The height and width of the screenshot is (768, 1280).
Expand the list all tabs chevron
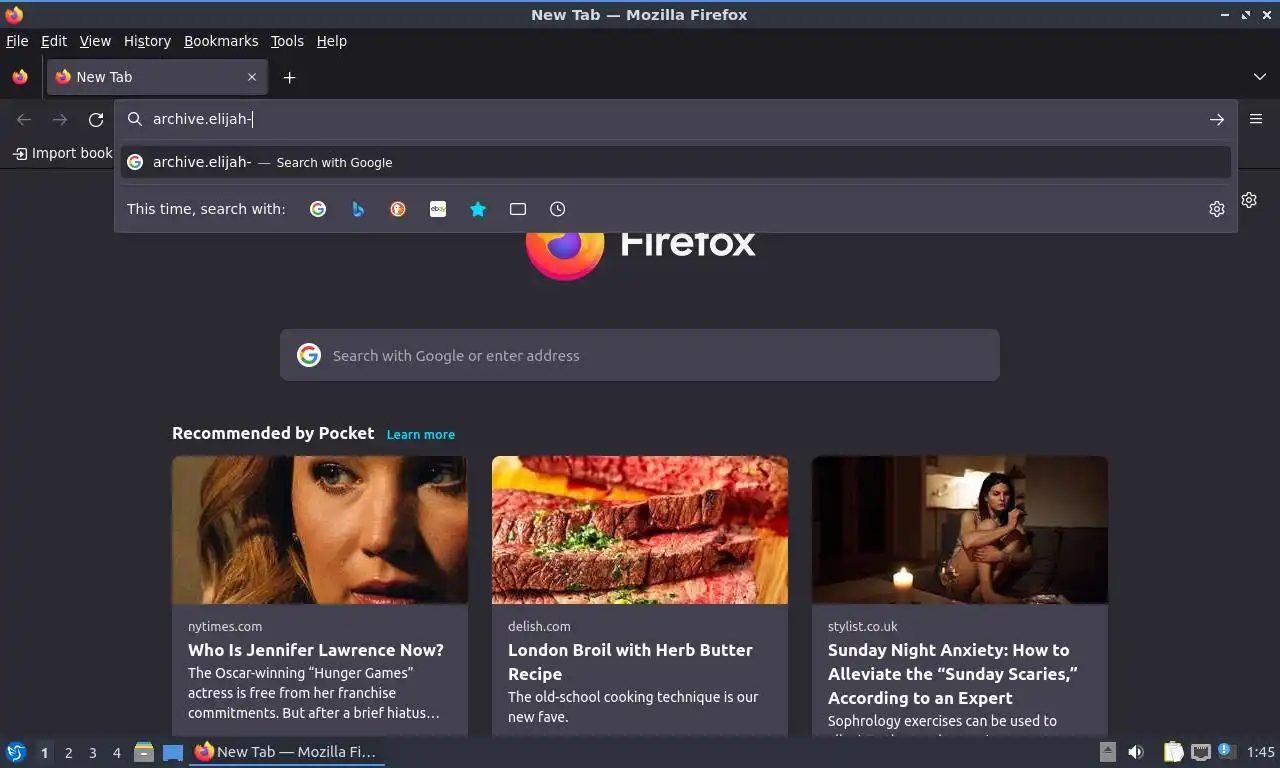tap(1260, 77)
